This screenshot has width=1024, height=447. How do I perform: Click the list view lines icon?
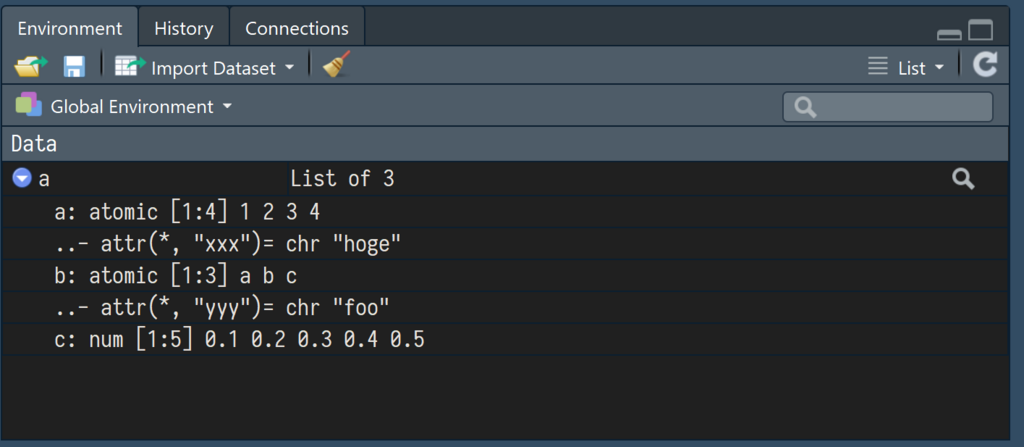pyautogui.click(x=878, y=67)
